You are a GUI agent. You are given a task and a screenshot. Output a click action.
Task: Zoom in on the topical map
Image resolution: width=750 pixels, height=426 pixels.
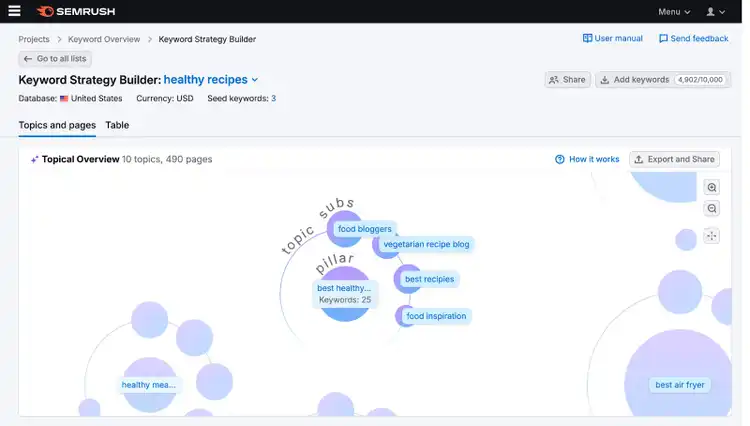click(x=712, y=187)
